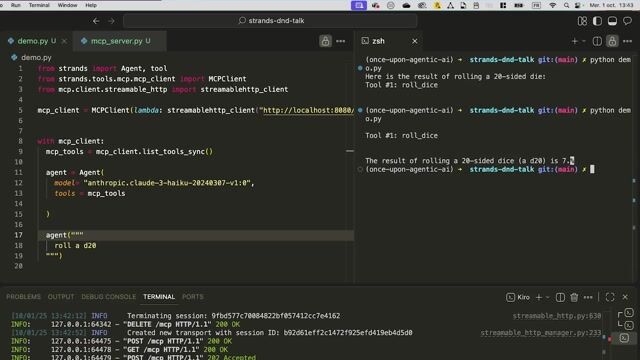Screen dimensions: 640x360
Task: Click line number 17 in the gutter
Action: click(x=18, y=235)
